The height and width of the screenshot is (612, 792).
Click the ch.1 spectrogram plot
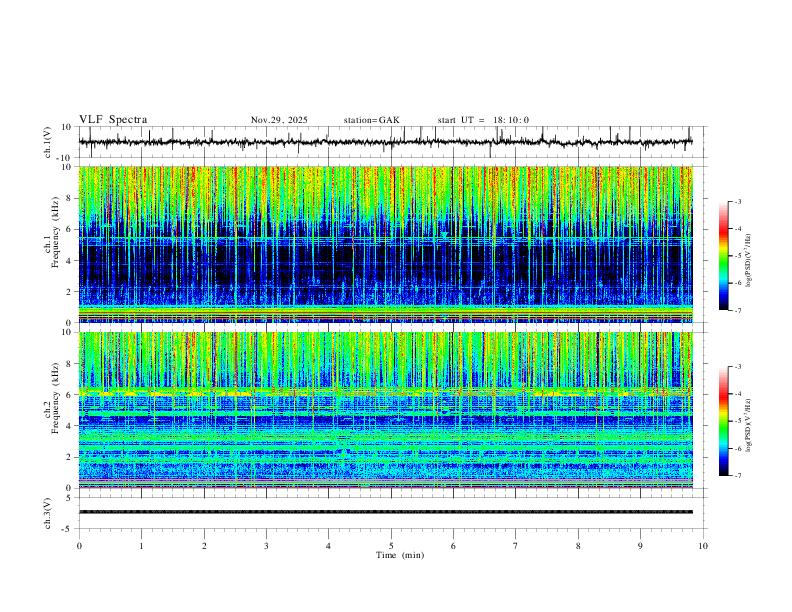click(x=385, y=244)
